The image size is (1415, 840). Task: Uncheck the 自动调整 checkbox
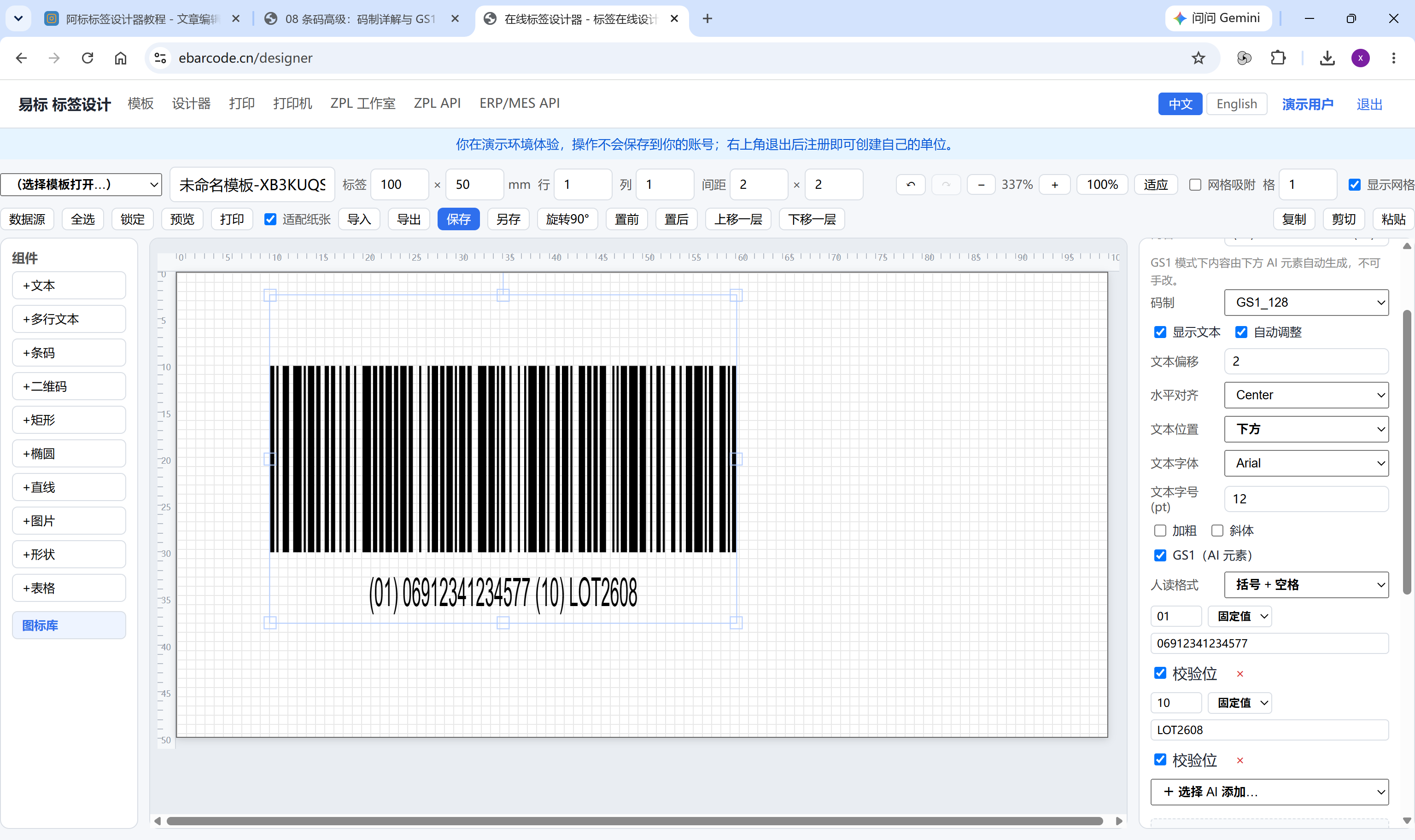1241,332
